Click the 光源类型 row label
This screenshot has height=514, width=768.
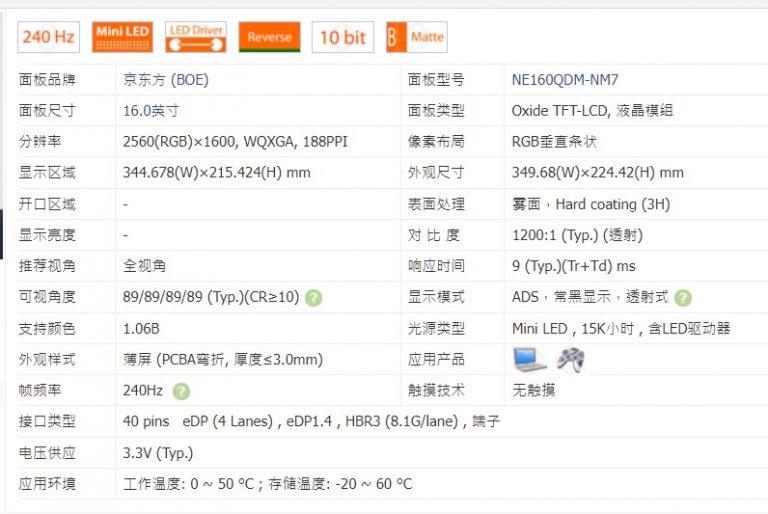pyautogui.click(x=436, y=328)
